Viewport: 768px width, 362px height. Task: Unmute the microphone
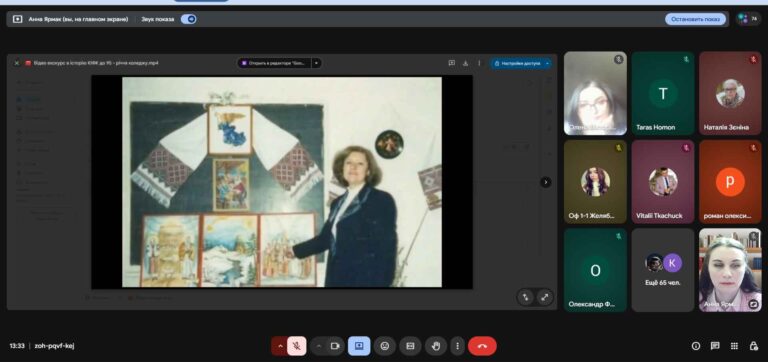pos(297,346)
